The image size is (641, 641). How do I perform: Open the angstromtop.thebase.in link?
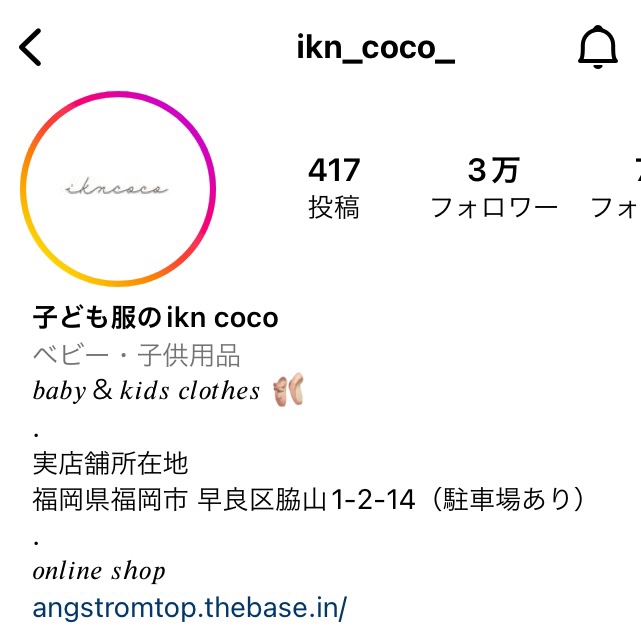pyautogui.click(x=190, y=607)
